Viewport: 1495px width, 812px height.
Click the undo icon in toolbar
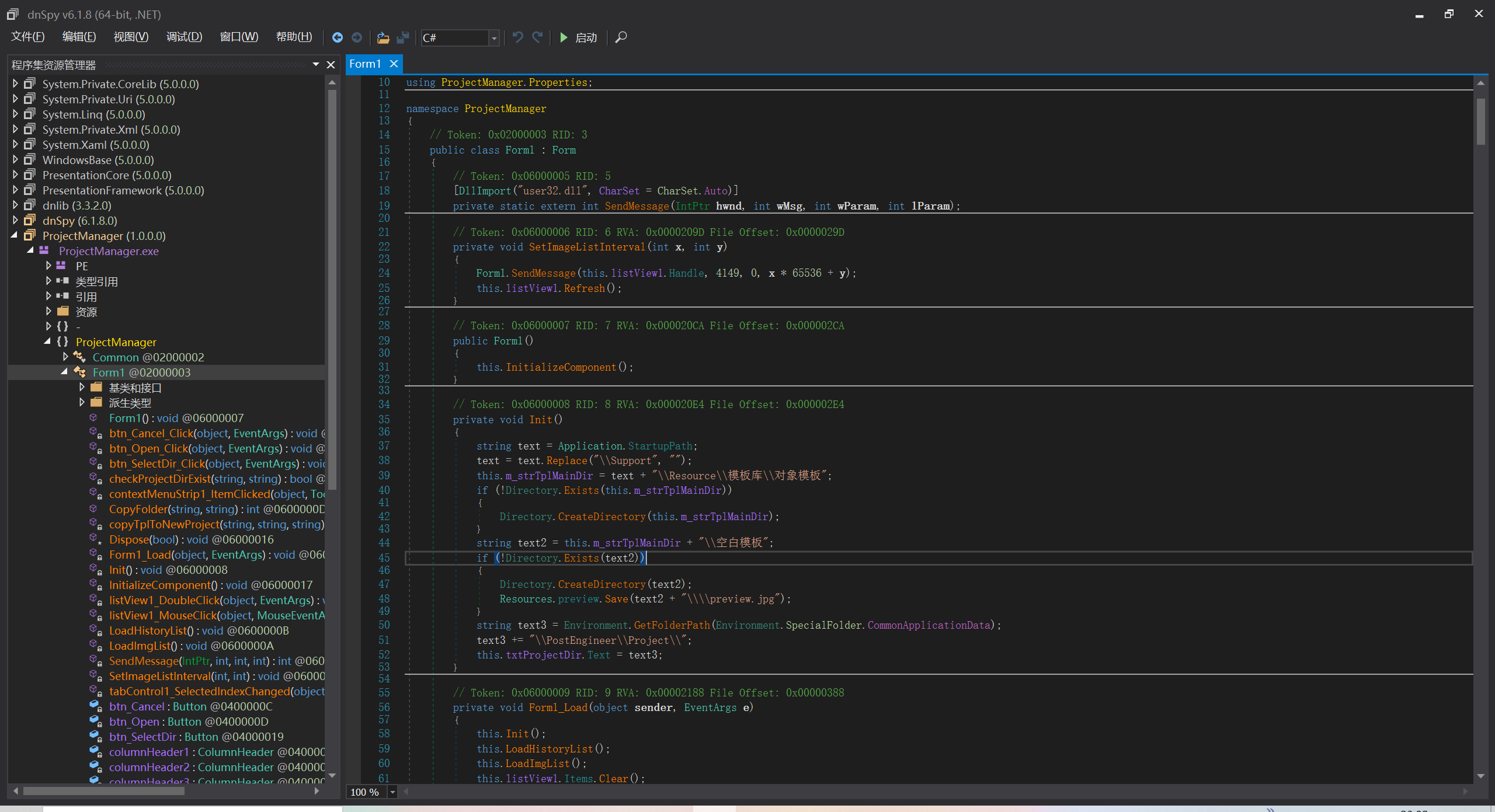pyautogui.click(x=517, y=37)
